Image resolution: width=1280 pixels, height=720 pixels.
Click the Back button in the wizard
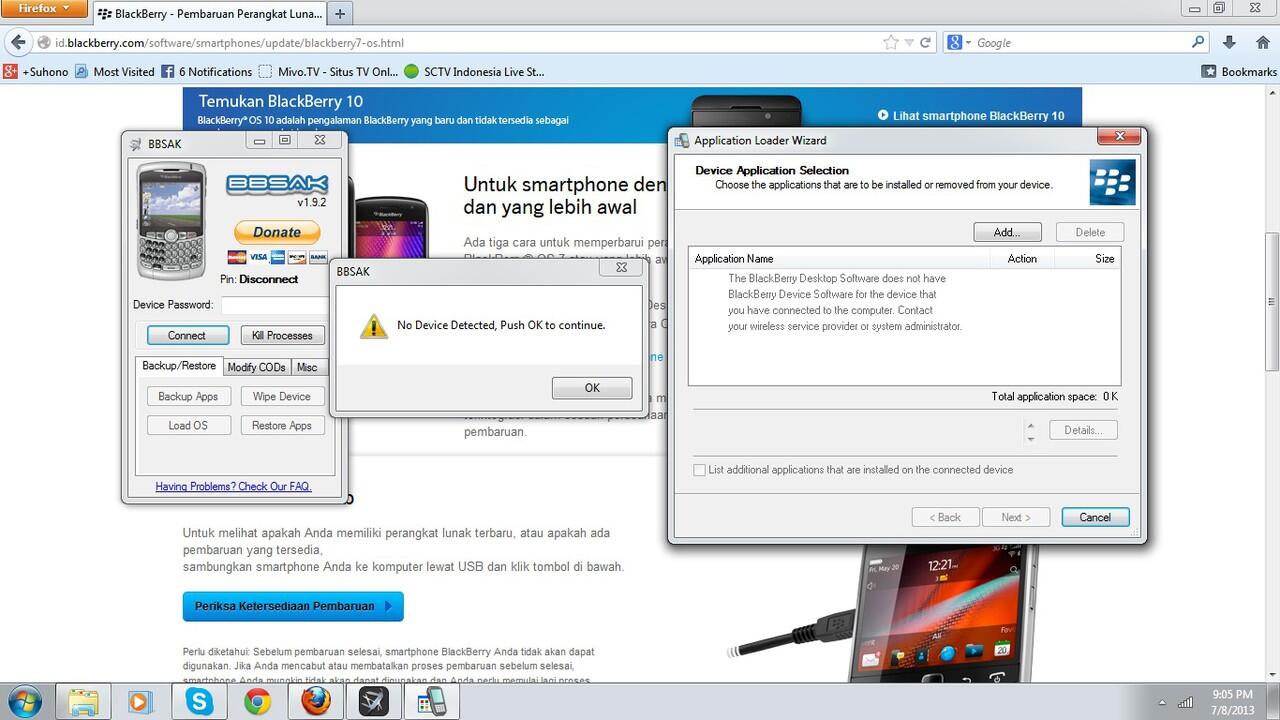click(x=945, y=517)
